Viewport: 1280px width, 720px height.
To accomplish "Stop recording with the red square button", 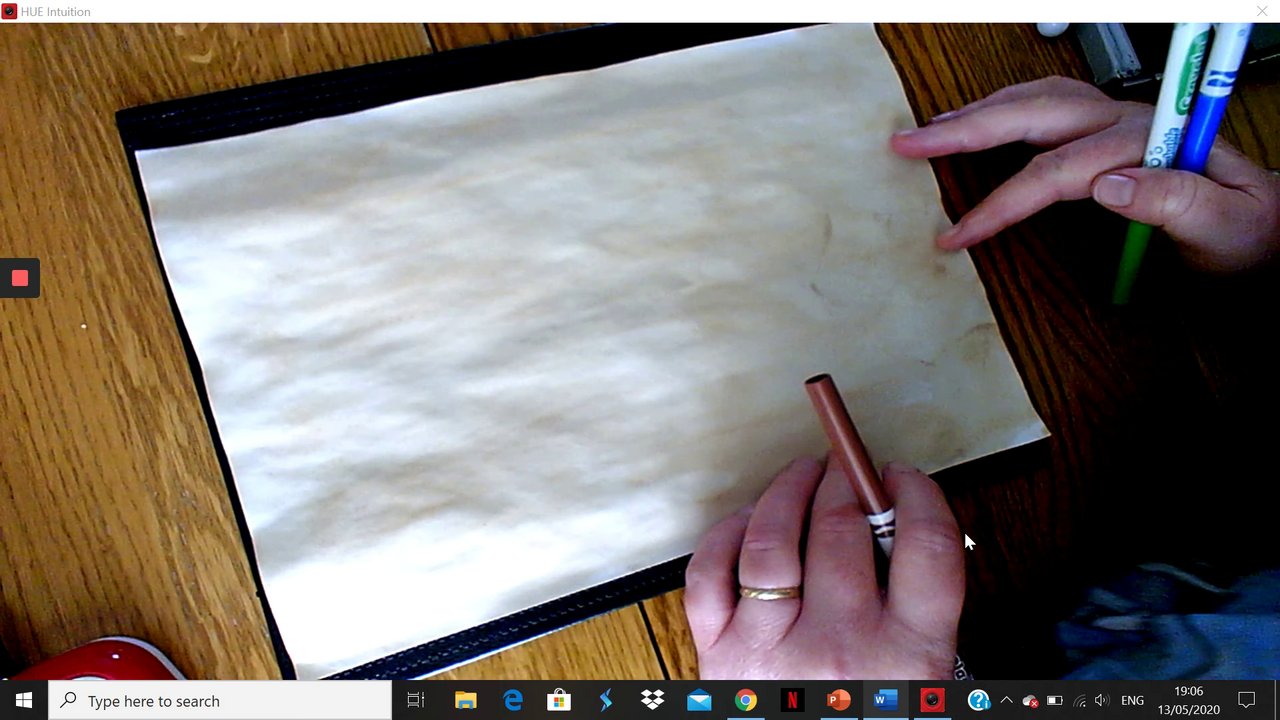I will [x=20, y=279].
